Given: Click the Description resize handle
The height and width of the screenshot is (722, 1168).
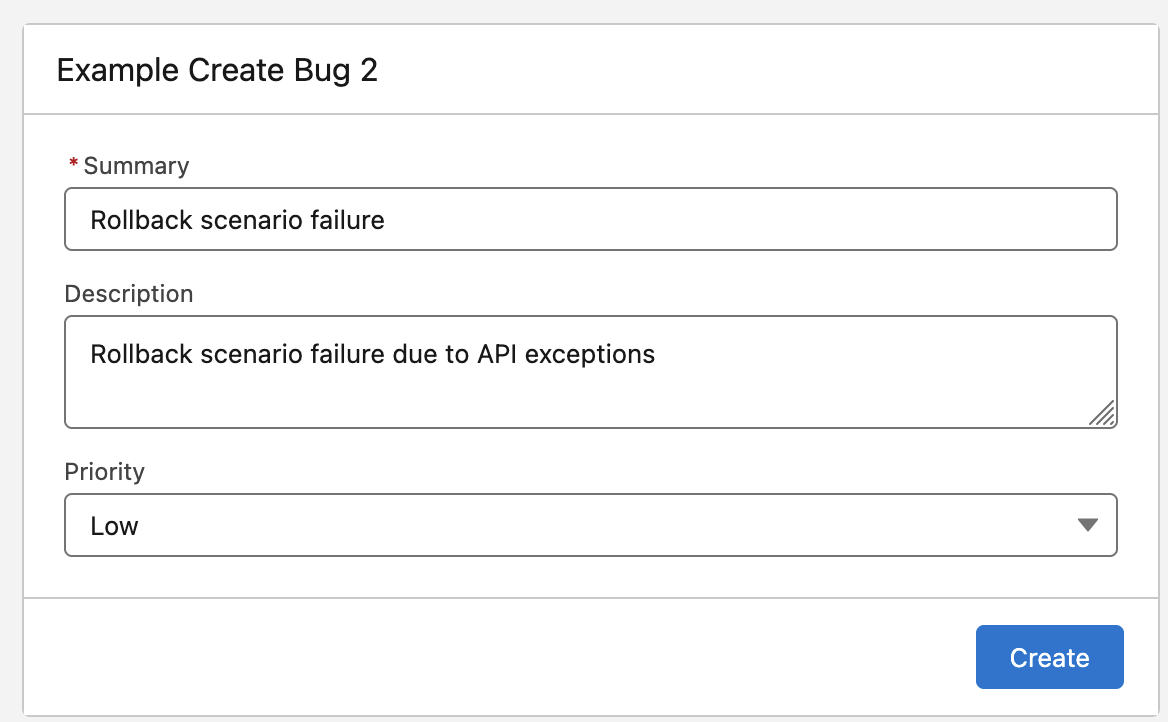Looking at the screenshot, I should click(x=1102, y=413).
